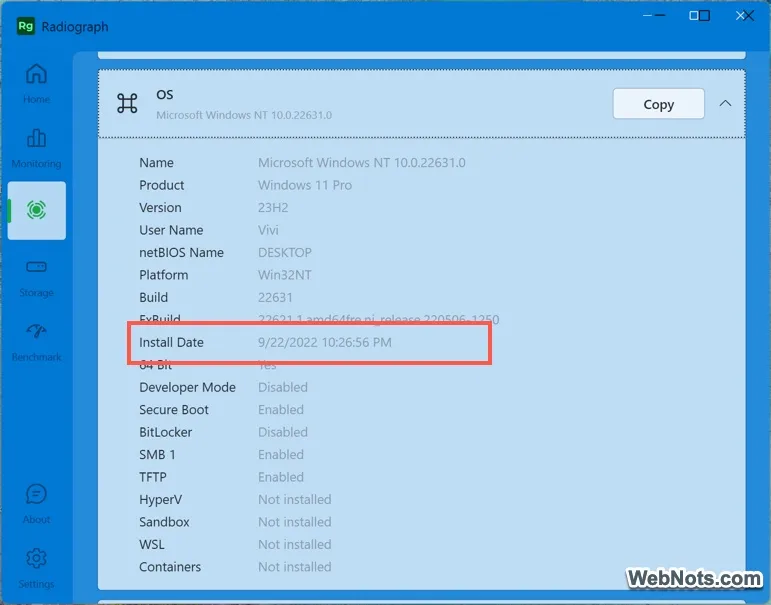Select the SMB 1 Enabled value

coord(281,455)
